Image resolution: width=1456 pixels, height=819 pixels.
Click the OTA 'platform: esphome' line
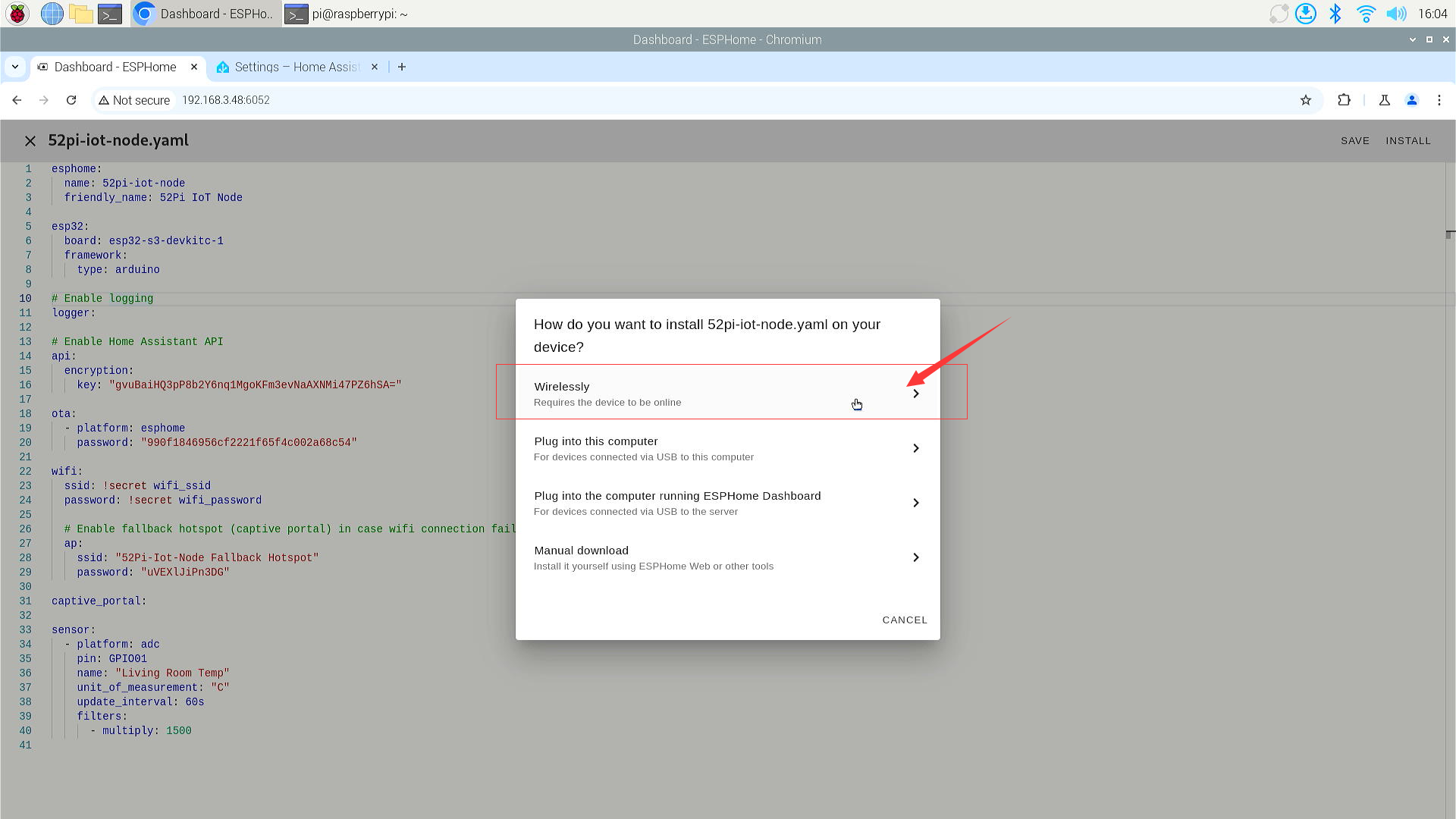pyautogui.click(x=124, y=428)
